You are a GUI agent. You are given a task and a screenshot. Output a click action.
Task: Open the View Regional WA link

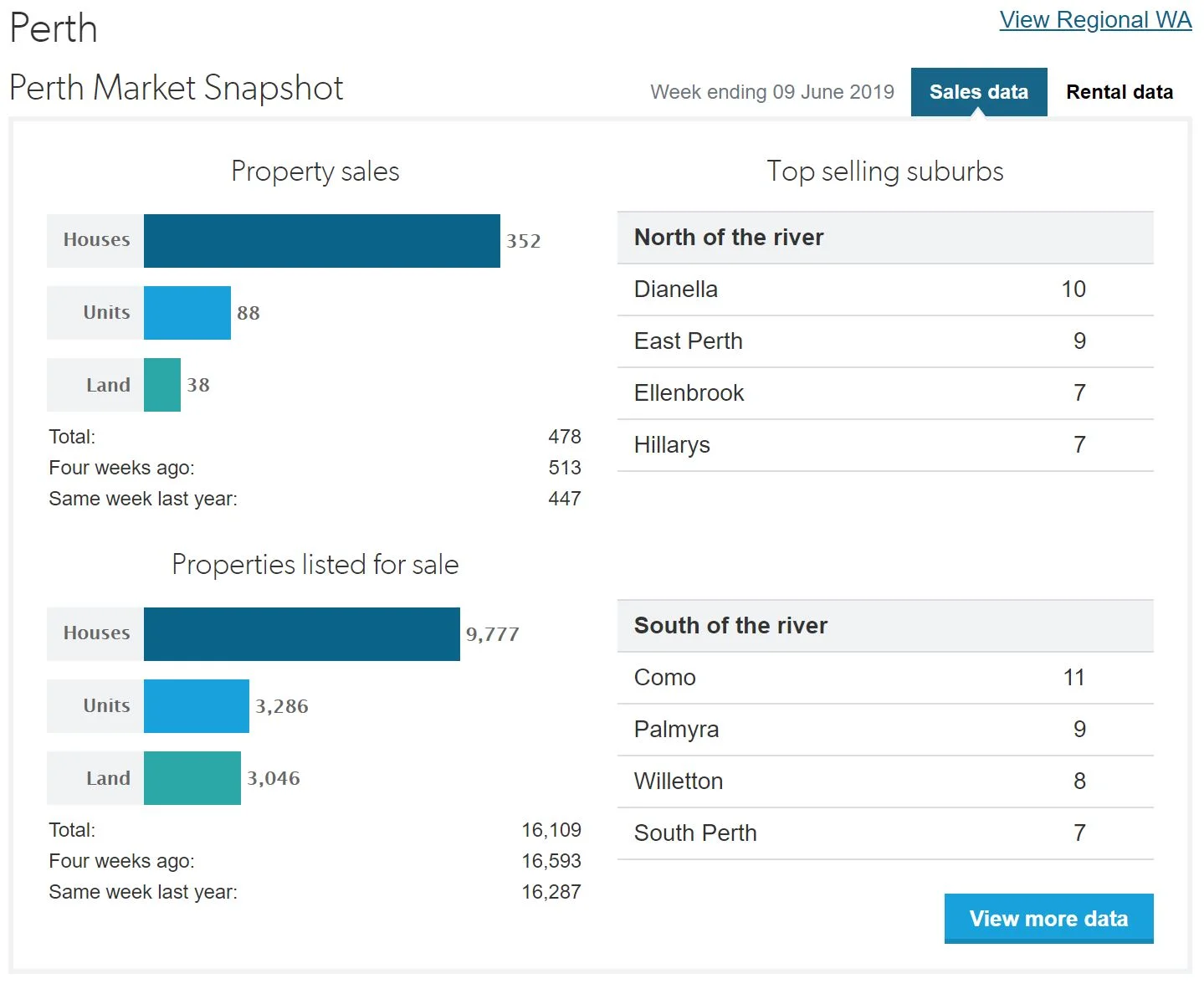coord(1094,20)
